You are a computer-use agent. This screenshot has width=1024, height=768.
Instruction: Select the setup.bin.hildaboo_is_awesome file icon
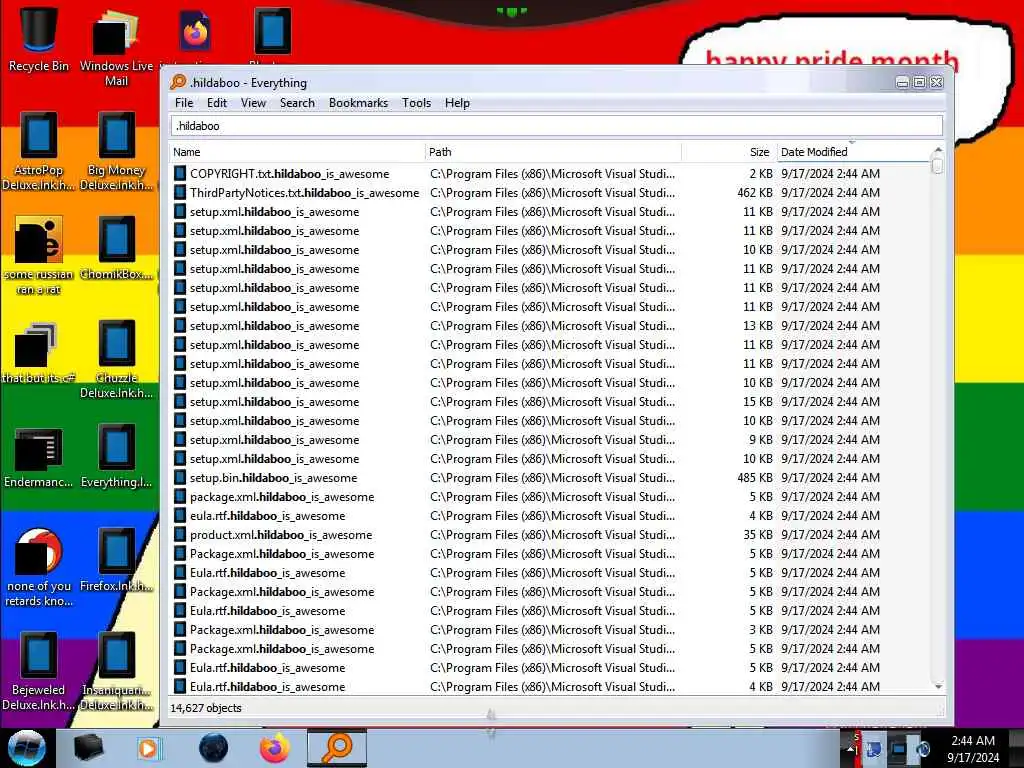pyautogui.click(x=180, y=478)
